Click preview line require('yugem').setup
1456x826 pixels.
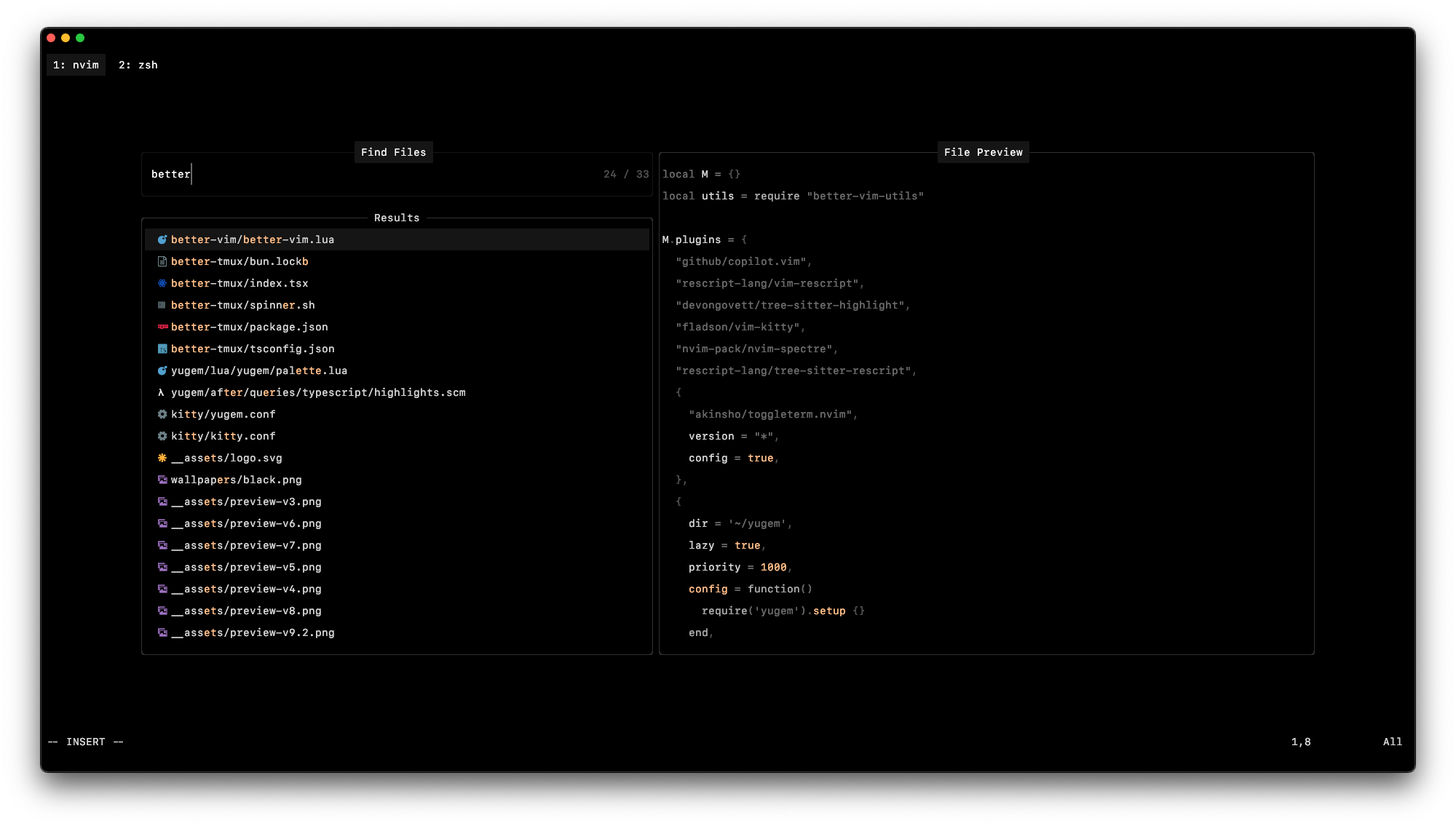pos(783,611)
